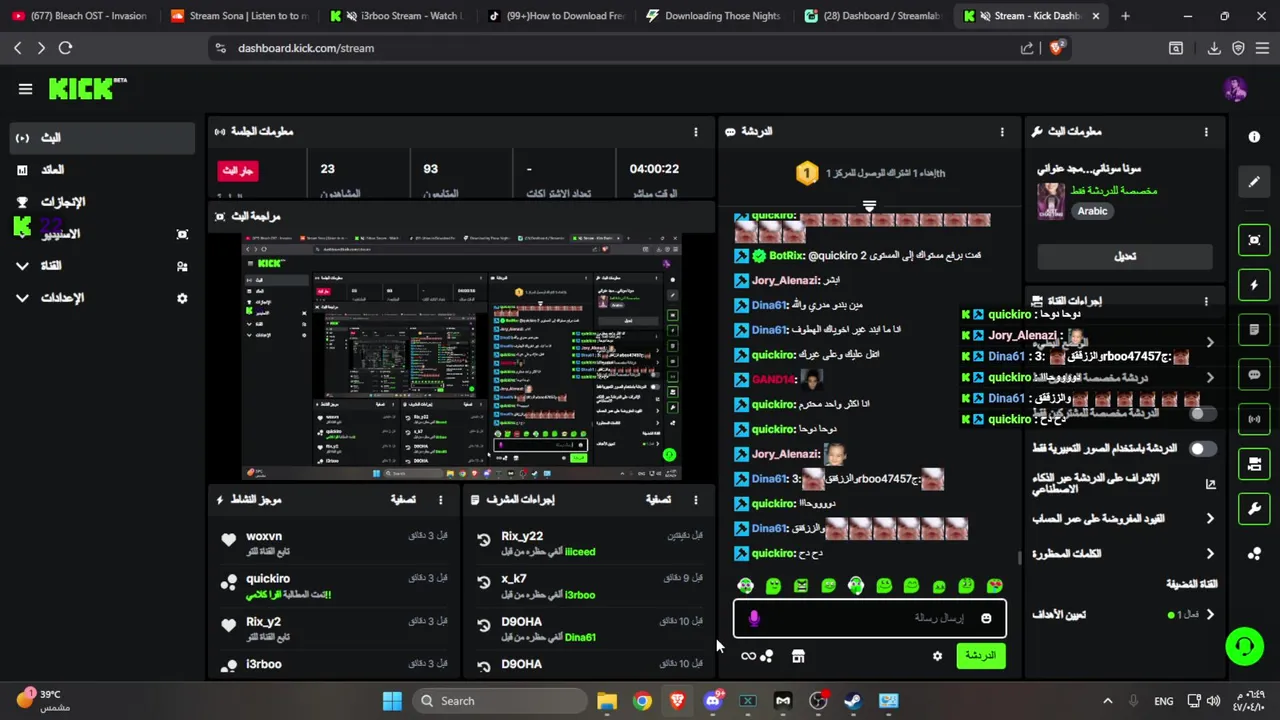This screenshot has height=720, width=1280.
Task: Toggle the wrench widget in right toolbar
Action: coord(1254,509)
